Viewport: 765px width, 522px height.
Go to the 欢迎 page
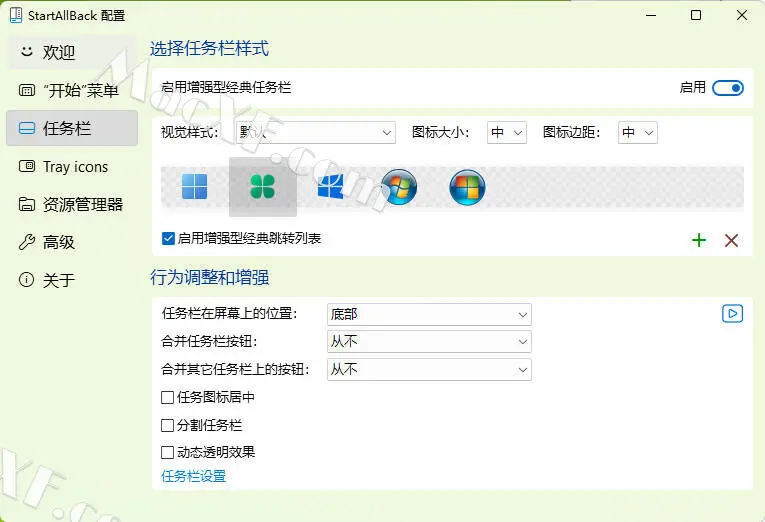point(72,52)
